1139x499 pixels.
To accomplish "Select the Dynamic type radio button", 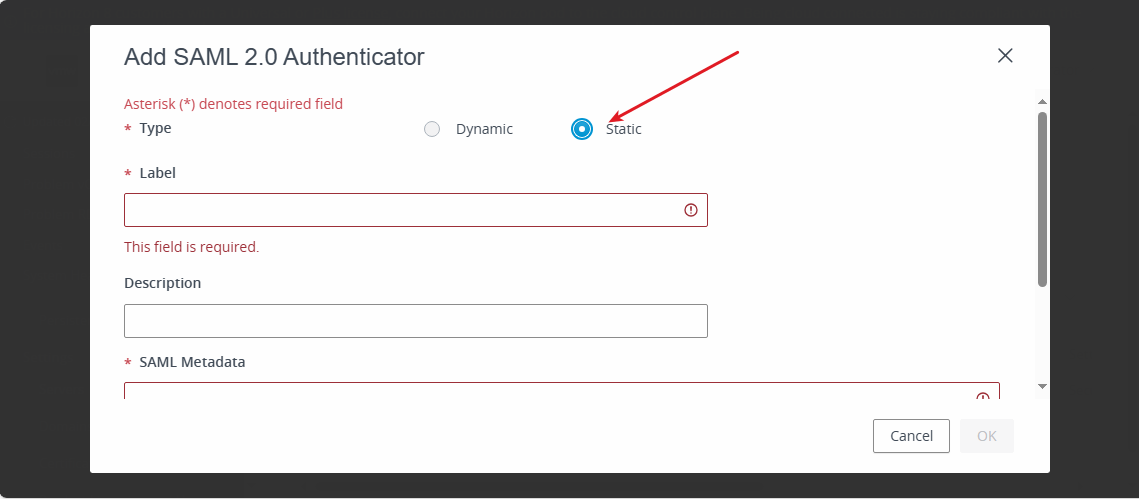I will (432, 129).
